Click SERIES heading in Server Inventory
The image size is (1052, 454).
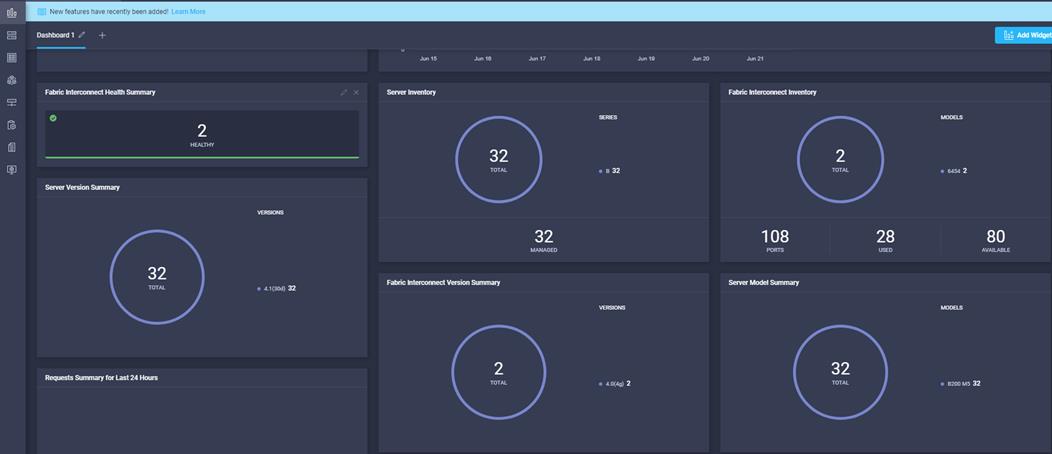point(608,117)
